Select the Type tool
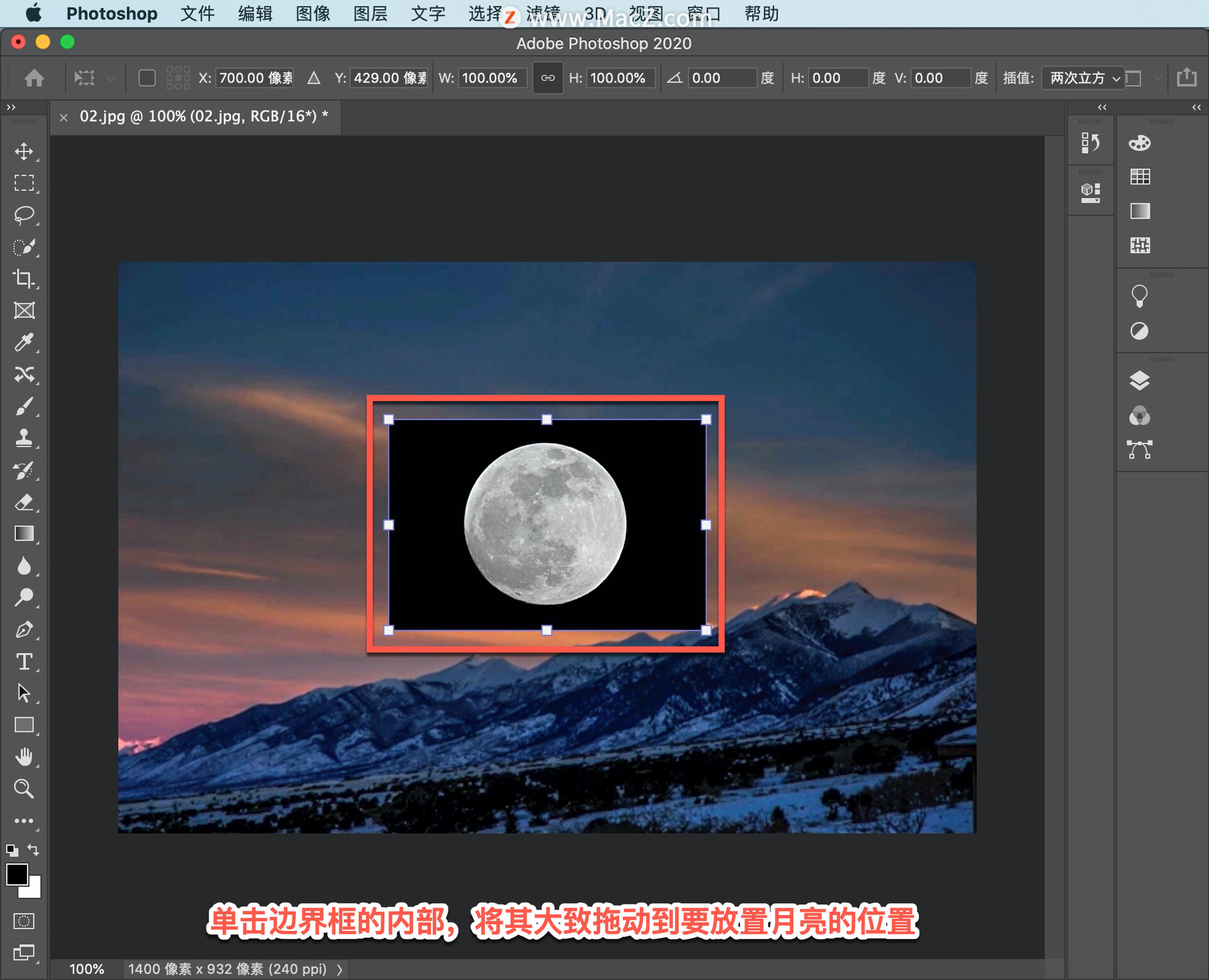This screenshot has width=1209, height=980. click(24, 662)
